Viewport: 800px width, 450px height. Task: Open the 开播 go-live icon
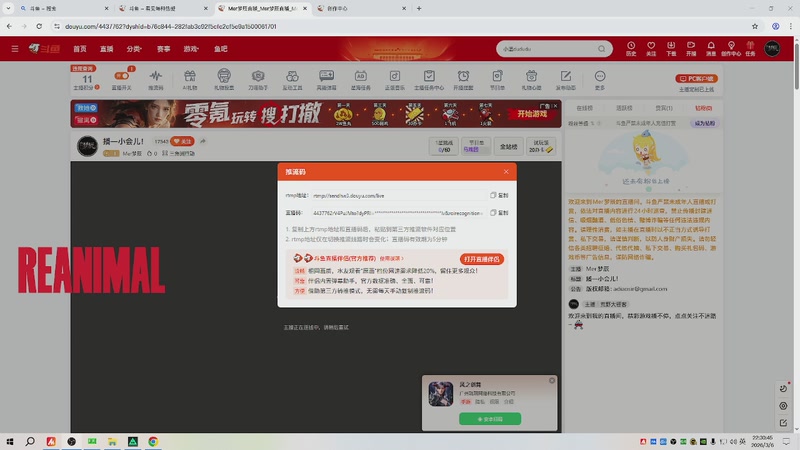pos(691,48)
